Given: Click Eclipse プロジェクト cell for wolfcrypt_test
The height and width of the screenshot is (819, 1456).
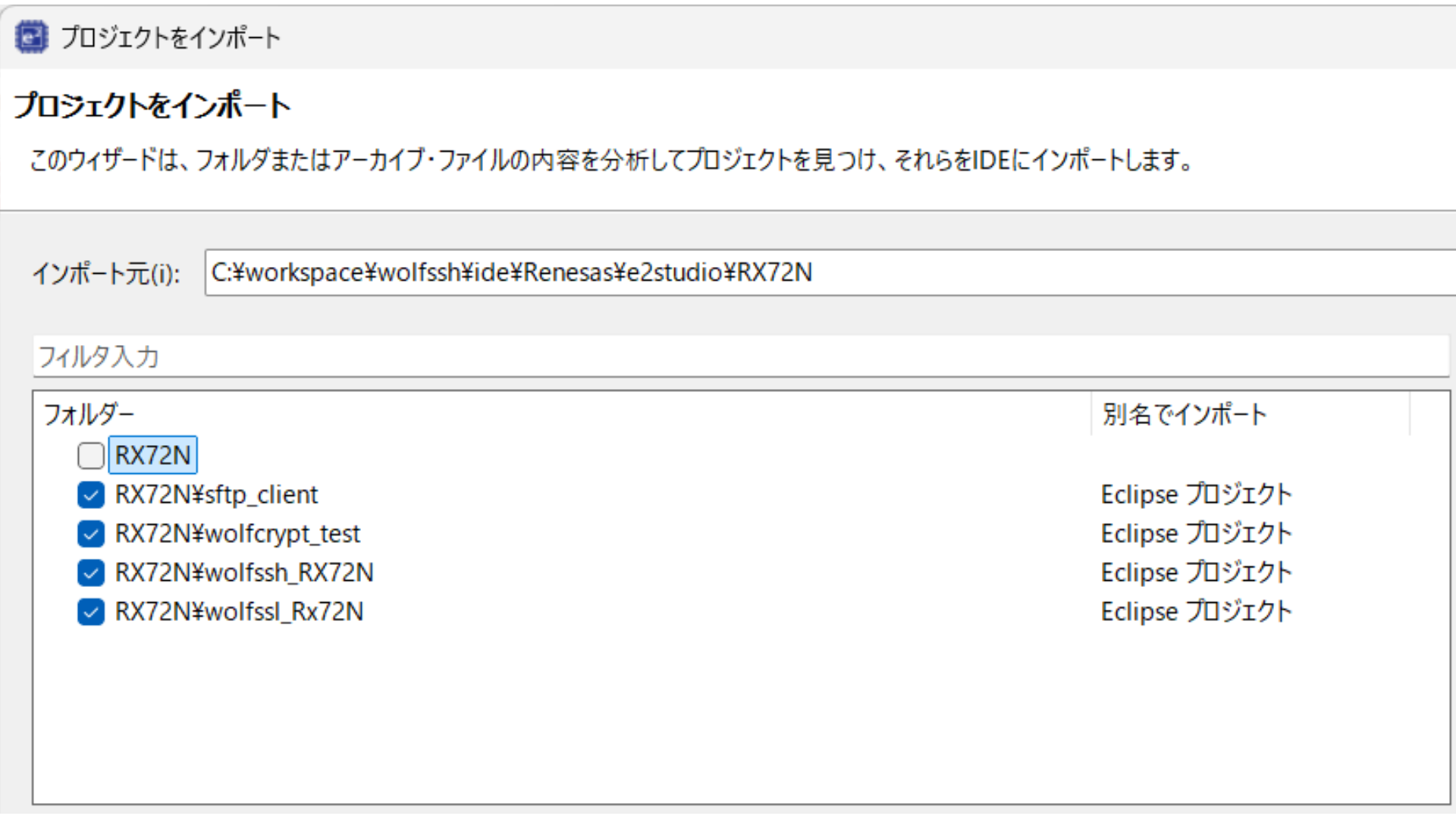Looking at the screenshot, I should 1196,534.
